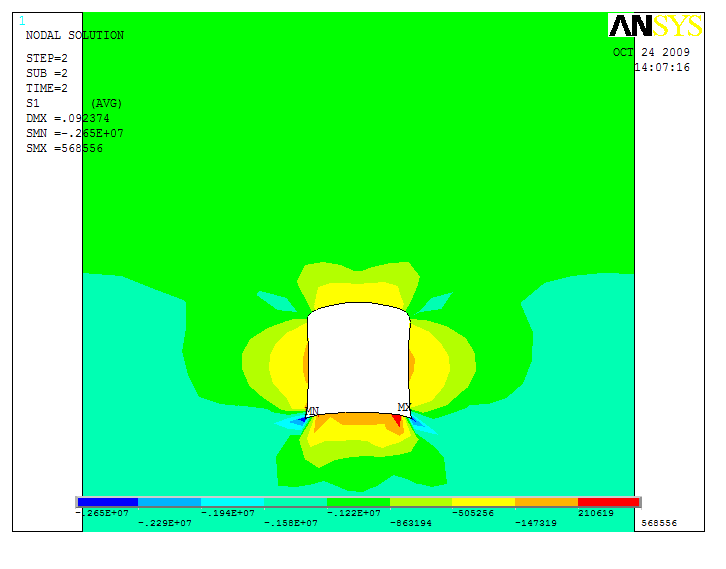The height and width of the screenshot is (569, 726).
Task: Click the ANSYS logo
Action: (x=655, y=26)
